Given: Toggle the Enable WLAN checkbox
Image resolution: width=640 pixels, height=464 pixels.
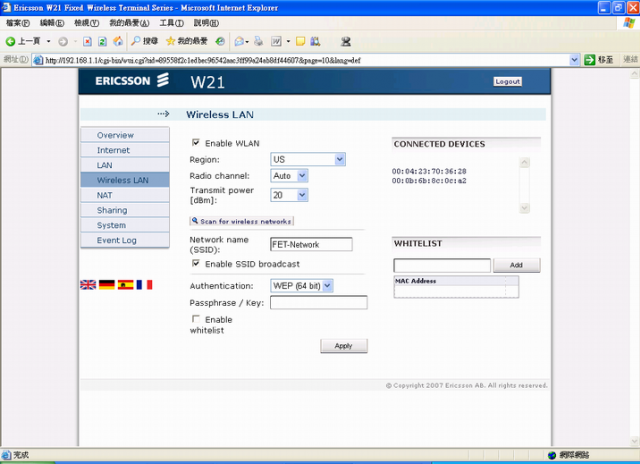Looking at the screenshot, I should click(196, 142).
